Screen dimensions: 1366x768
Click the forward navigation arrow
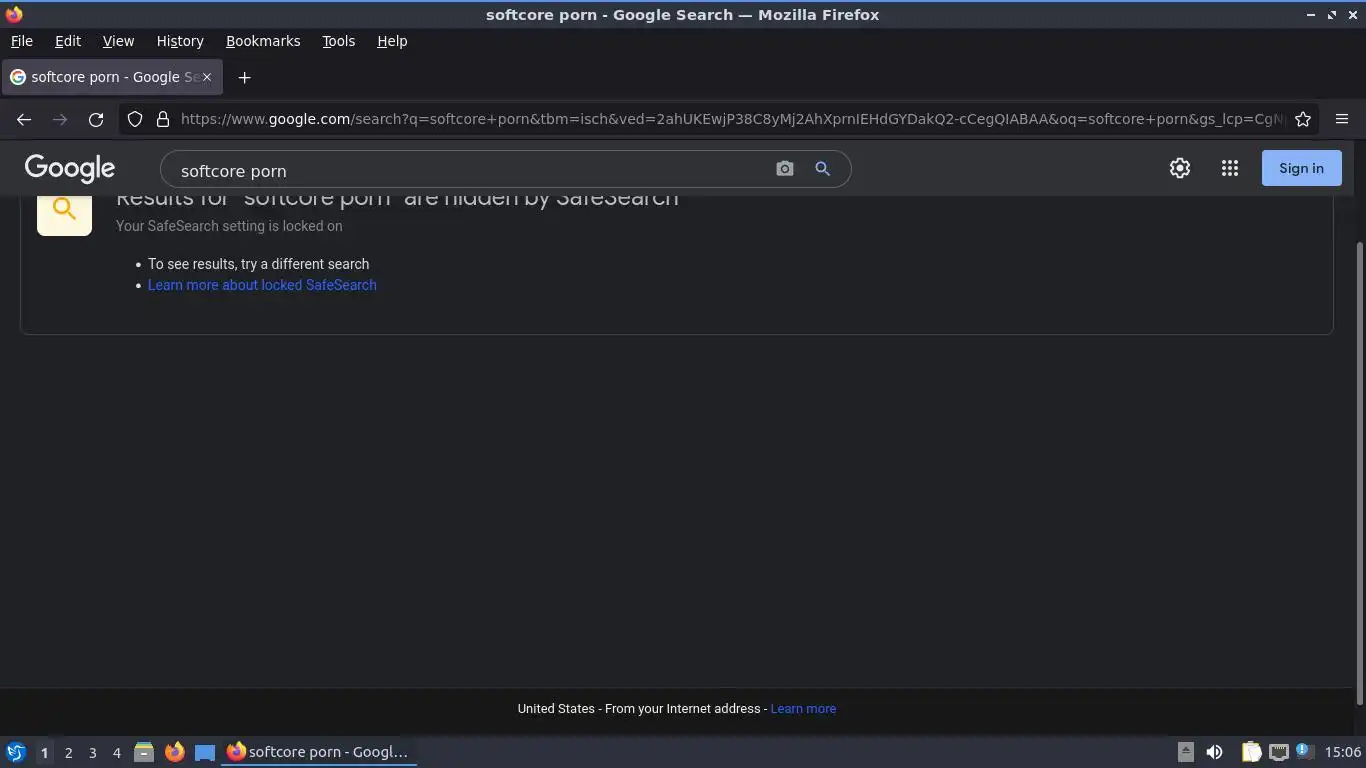click(x=60, y=119)
